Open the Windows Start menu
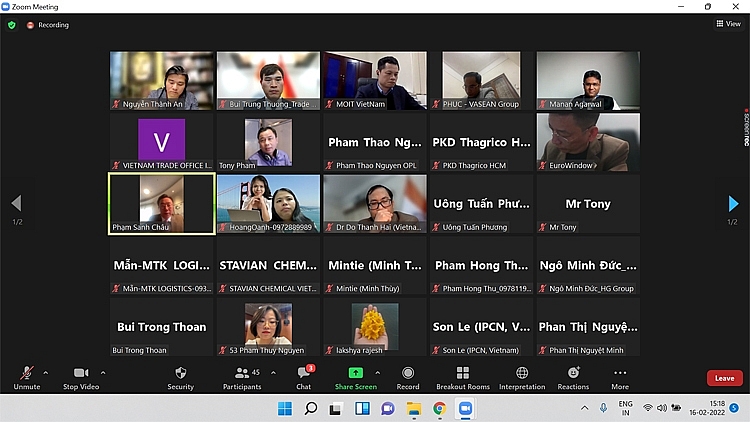The image size is (750, 422). tap(284, 408)
